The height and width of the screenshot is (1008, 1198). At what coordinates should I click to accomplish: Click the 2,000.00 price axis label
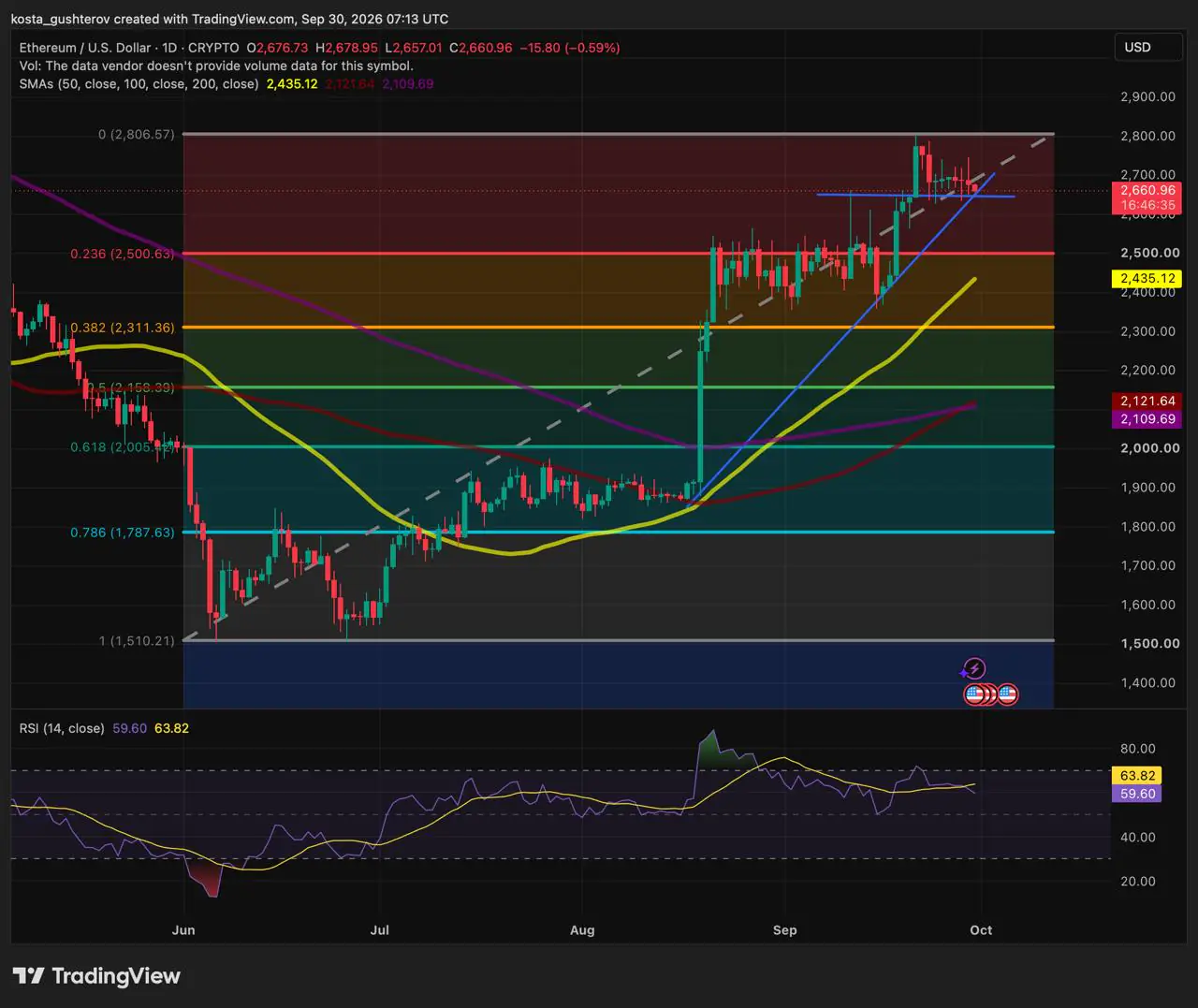(x=1149, y=448)
